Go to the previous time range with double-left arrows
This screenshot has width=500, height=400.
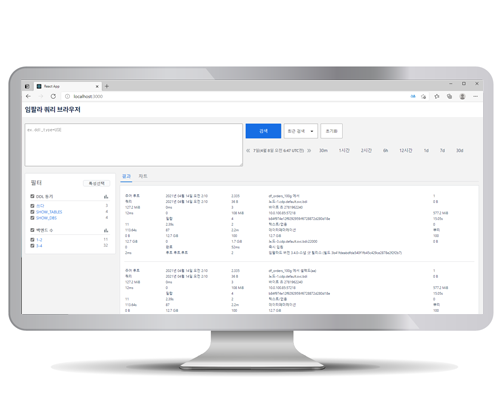248,151
